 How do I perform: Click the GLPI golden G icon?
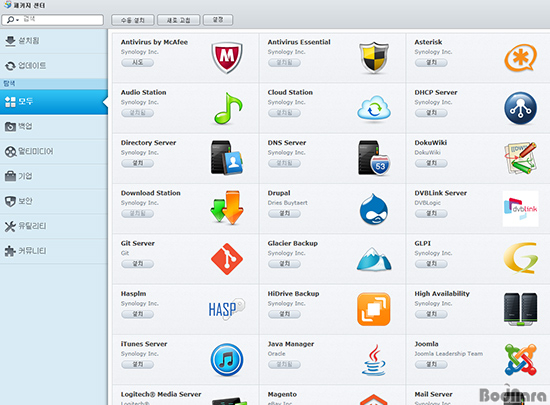click(521, 258)
